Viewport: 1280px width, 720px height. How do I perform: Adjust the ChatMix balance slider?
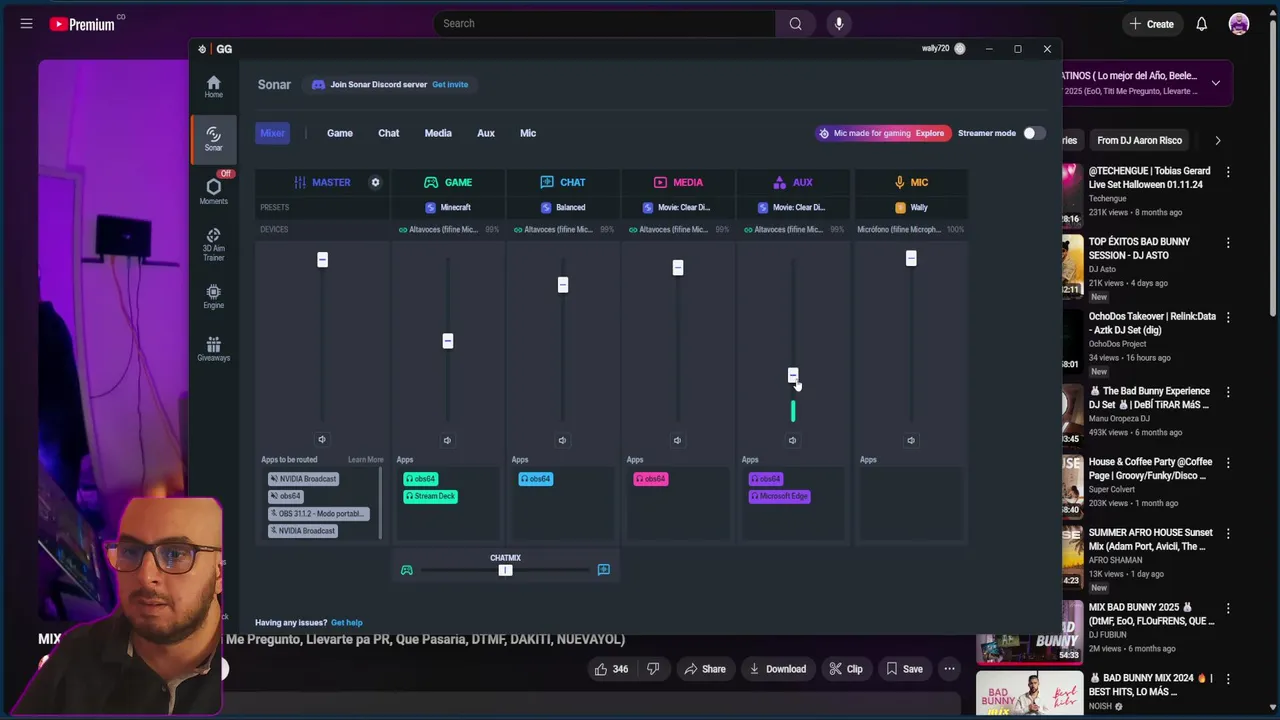pyautogui.click(x=505, y=570)
